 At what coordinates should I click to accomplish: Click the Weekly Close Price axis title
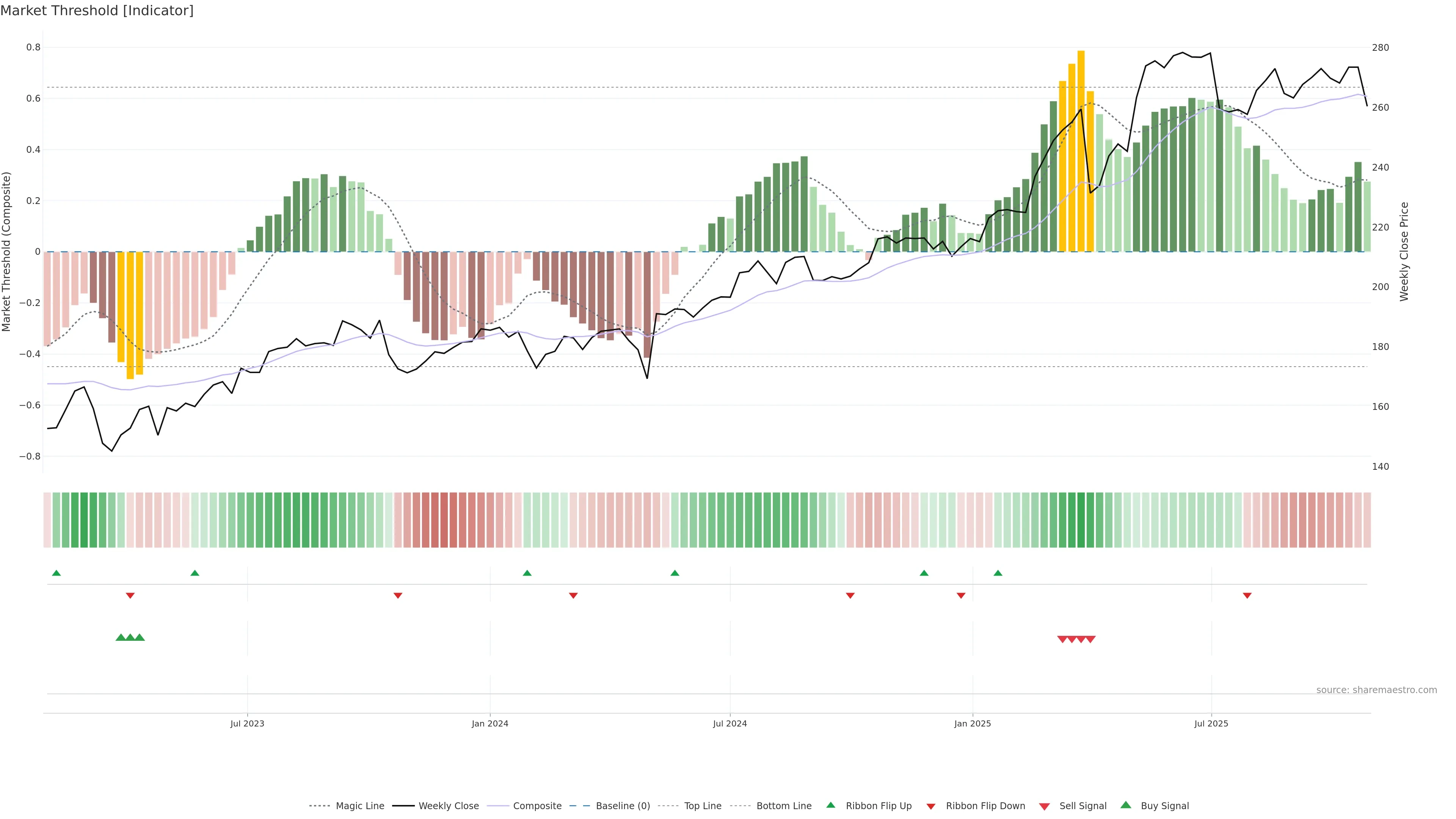pyautogui.click(x=1404, y=251)
